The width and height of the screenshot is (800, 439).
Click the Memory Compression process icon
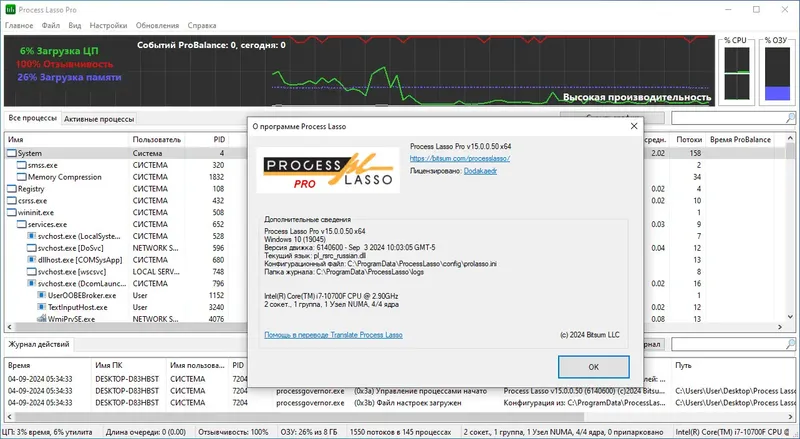21,177
